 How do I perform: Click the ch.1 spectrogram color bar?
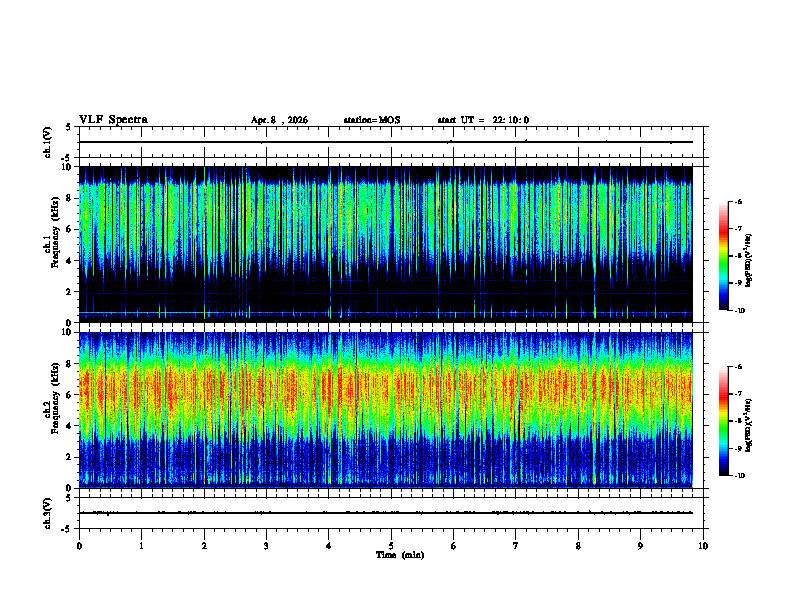(723, 256)
